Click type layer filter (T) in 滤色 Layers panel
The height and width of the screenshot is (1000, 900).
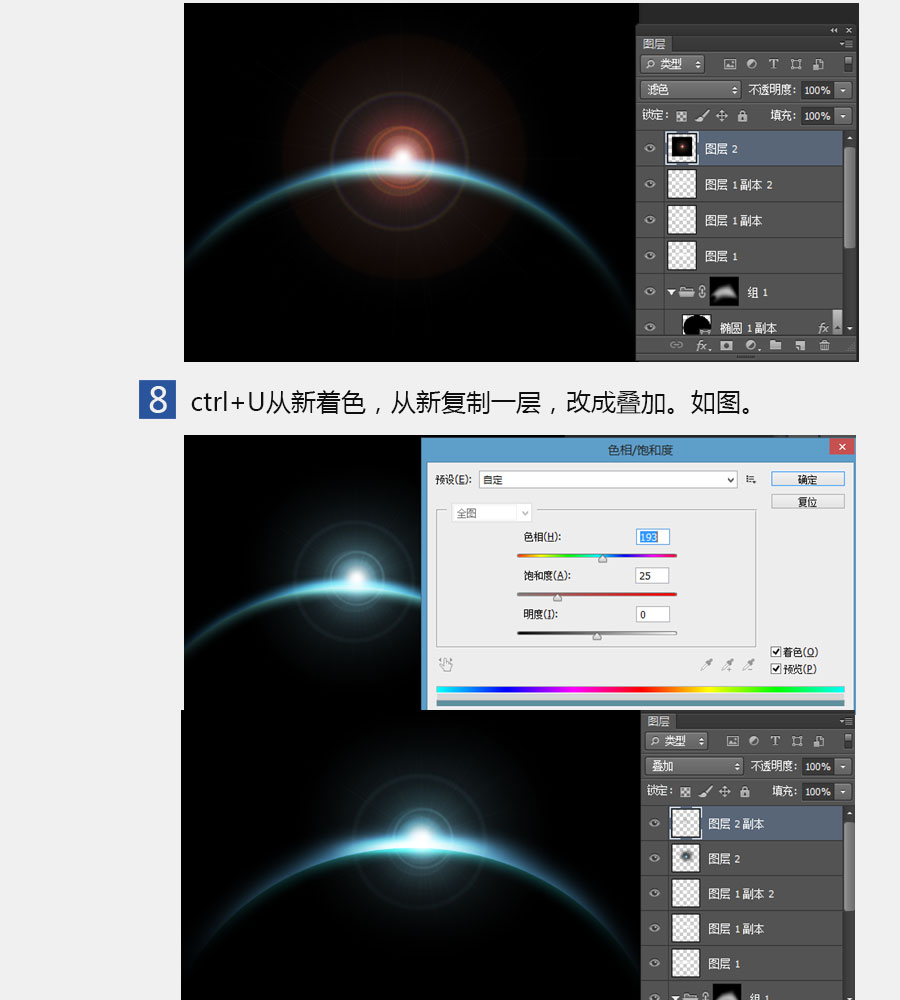pos(774,64)
